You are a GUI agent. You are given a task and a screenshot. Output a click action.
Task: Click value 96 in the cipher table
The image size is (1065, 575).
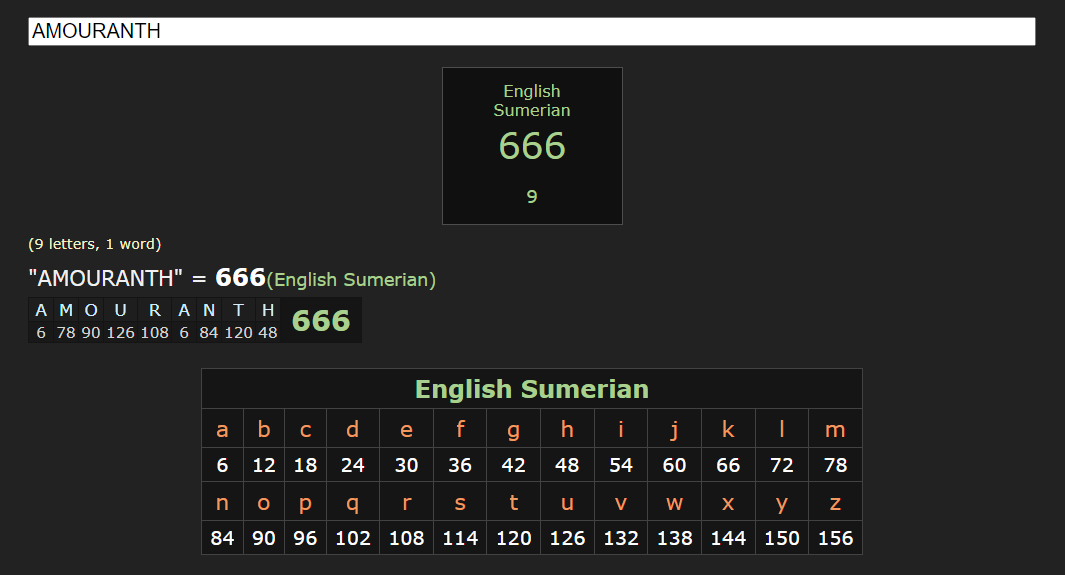(x=305, y=538)
